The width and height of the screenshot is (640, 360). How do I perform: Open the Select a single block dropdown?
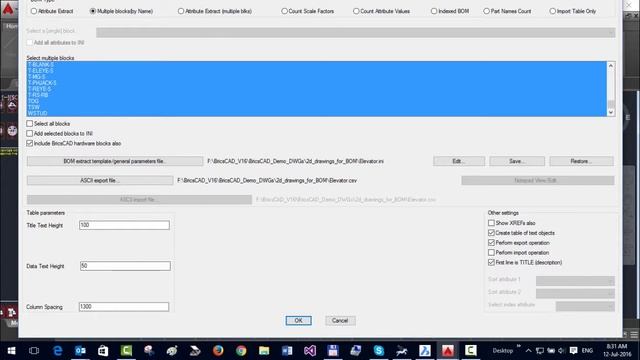click(x=356, y=33)
